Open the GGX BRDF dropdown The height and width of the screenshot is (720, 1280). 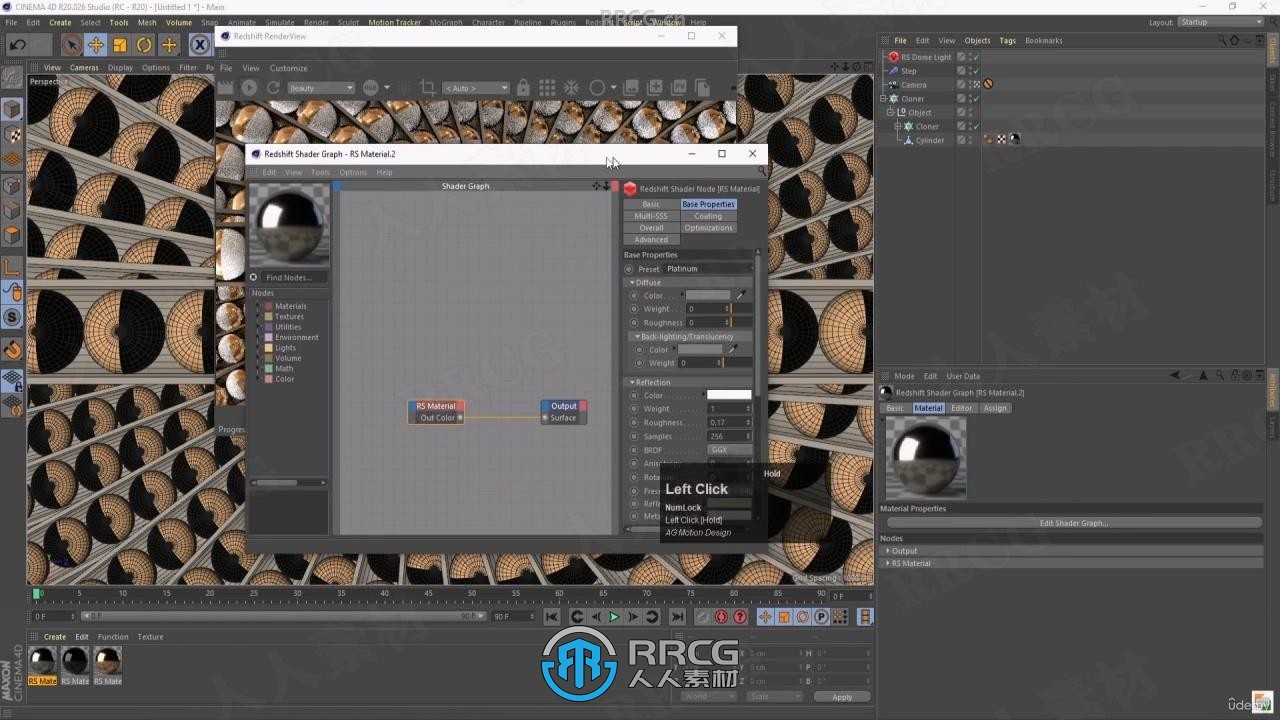tap(729, 450)
